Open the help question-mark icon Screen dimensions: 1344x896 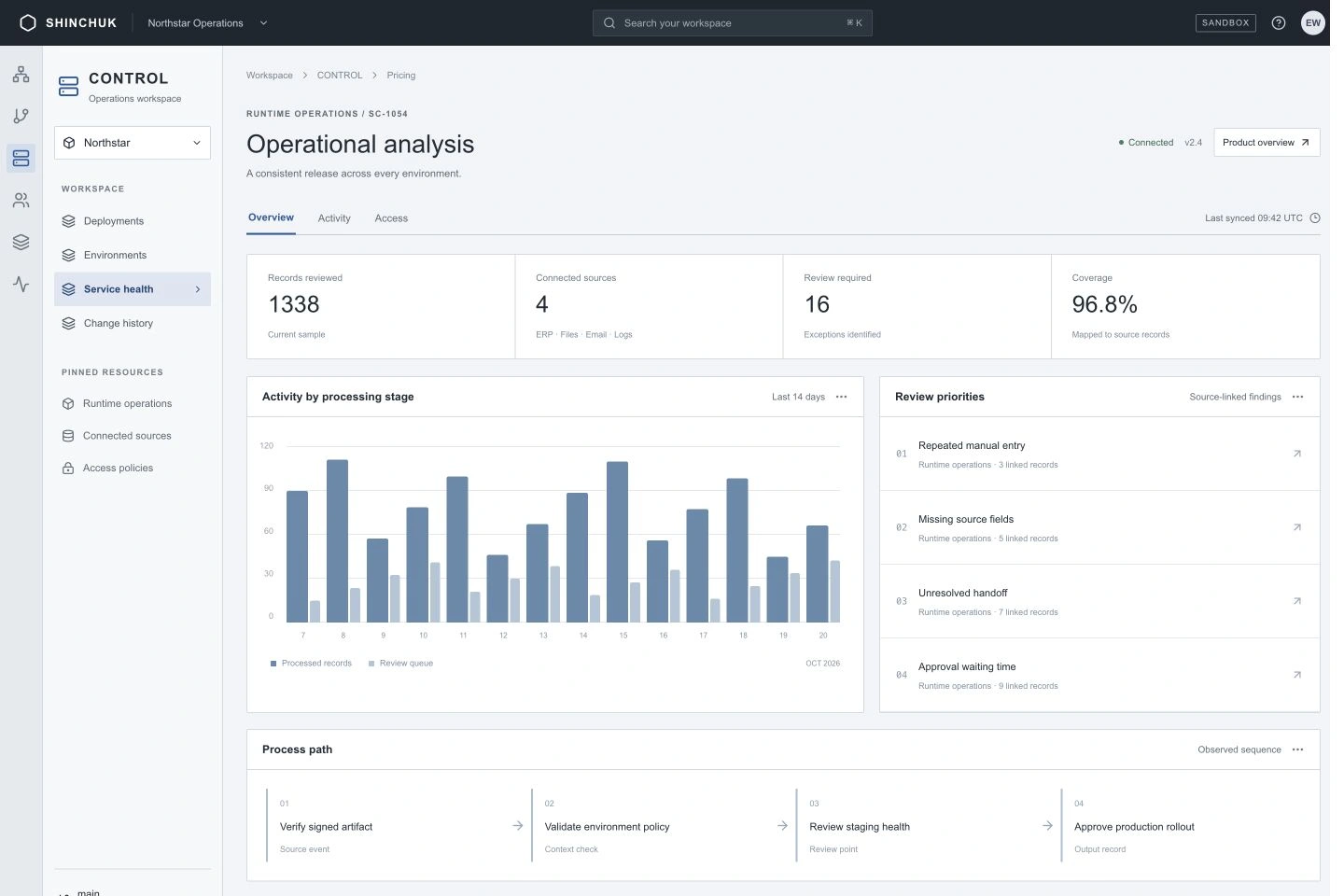tap(1279, 22)
